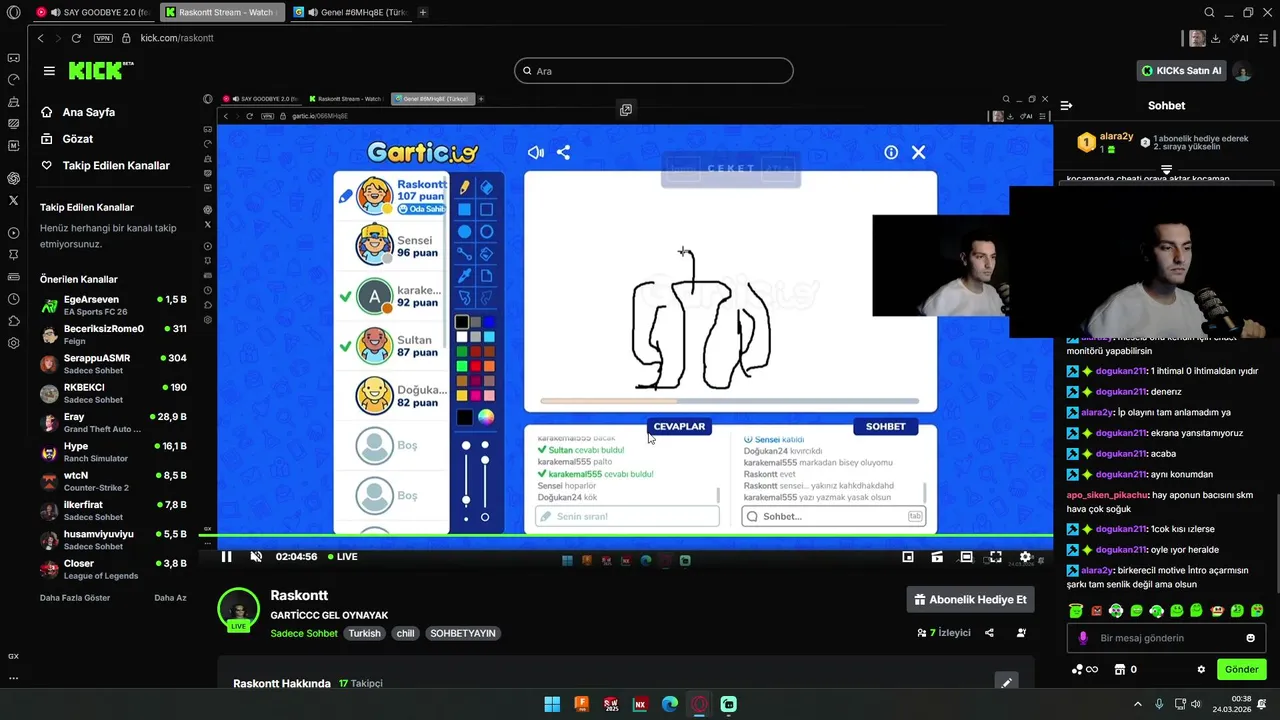Click the kick.com/raskontt address bar

coord(177,38)
